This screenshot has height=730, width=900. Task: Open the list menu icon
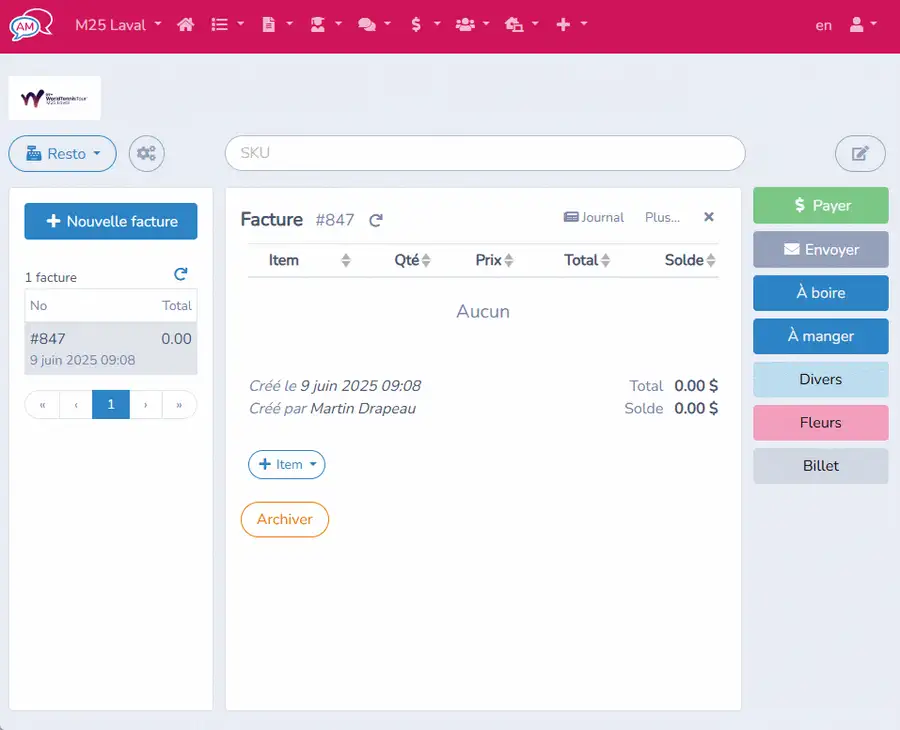tap(227, 25)
